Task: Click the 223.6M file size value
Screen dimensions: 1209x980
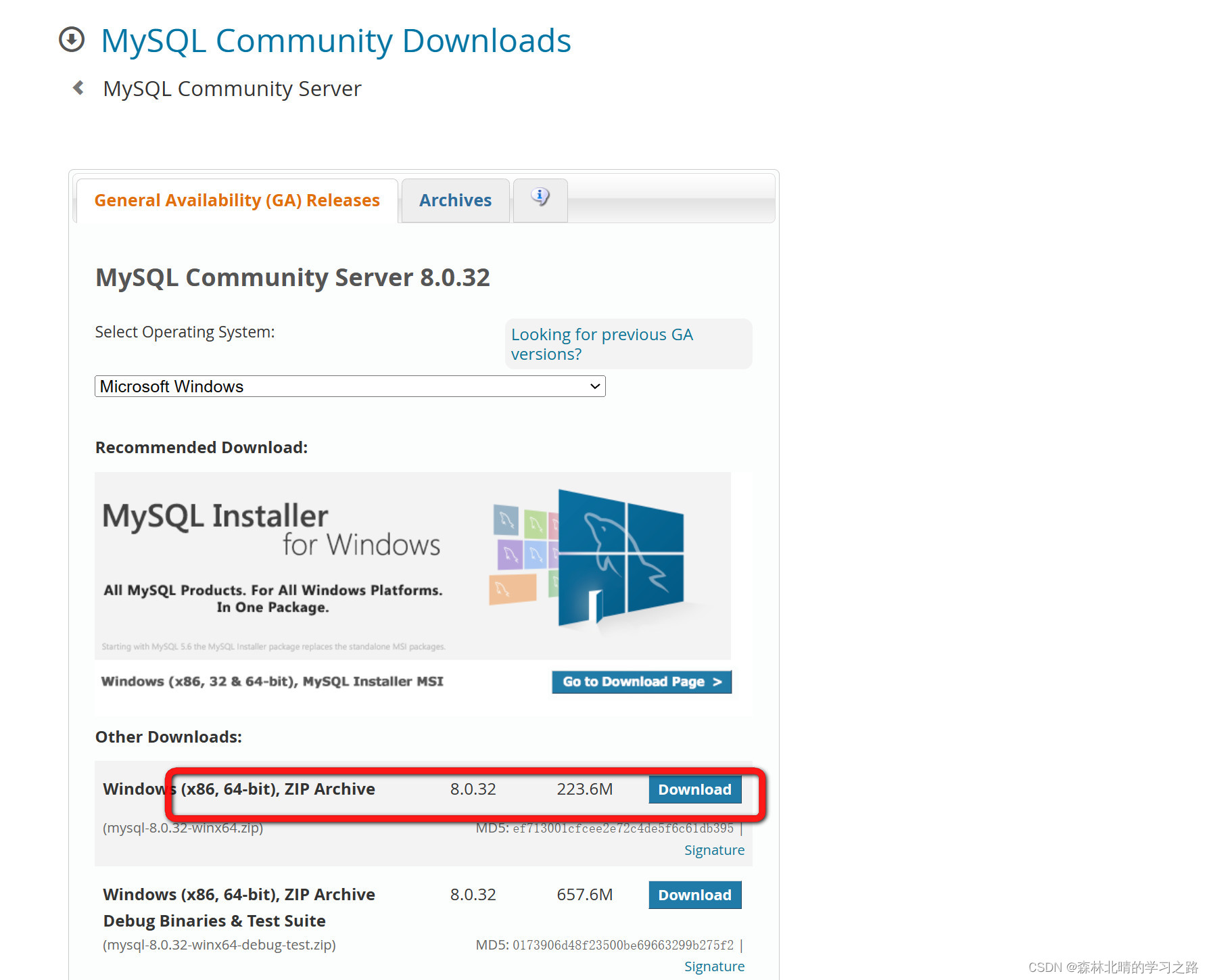Action: tap(585, 789)
